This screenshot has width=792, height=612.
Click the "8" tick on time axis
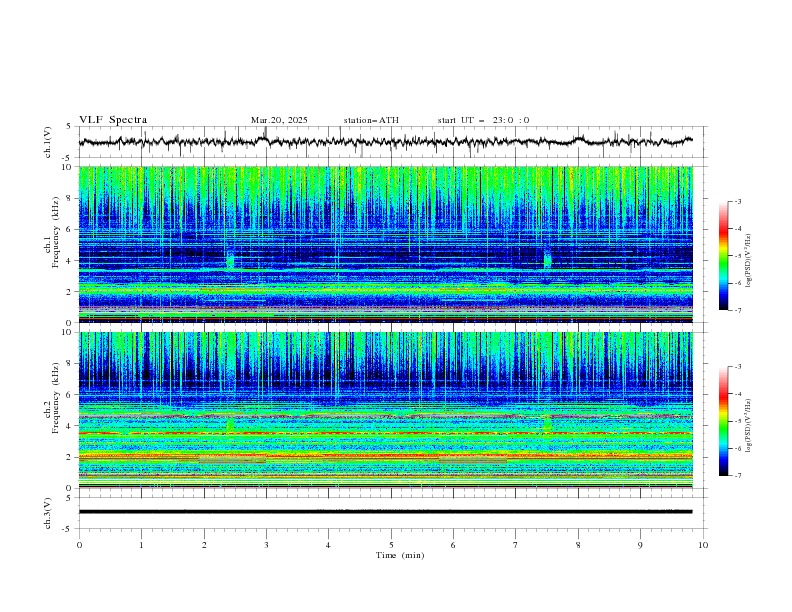[578, 545]
